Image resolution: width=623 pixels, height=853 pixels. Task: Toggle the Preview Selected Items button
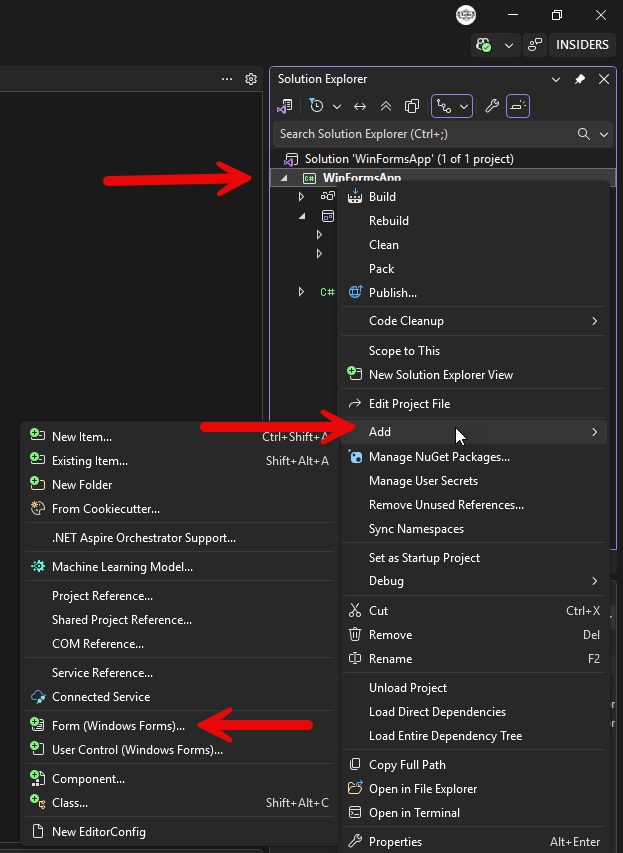pyautogui.click(x=518, y=106)
